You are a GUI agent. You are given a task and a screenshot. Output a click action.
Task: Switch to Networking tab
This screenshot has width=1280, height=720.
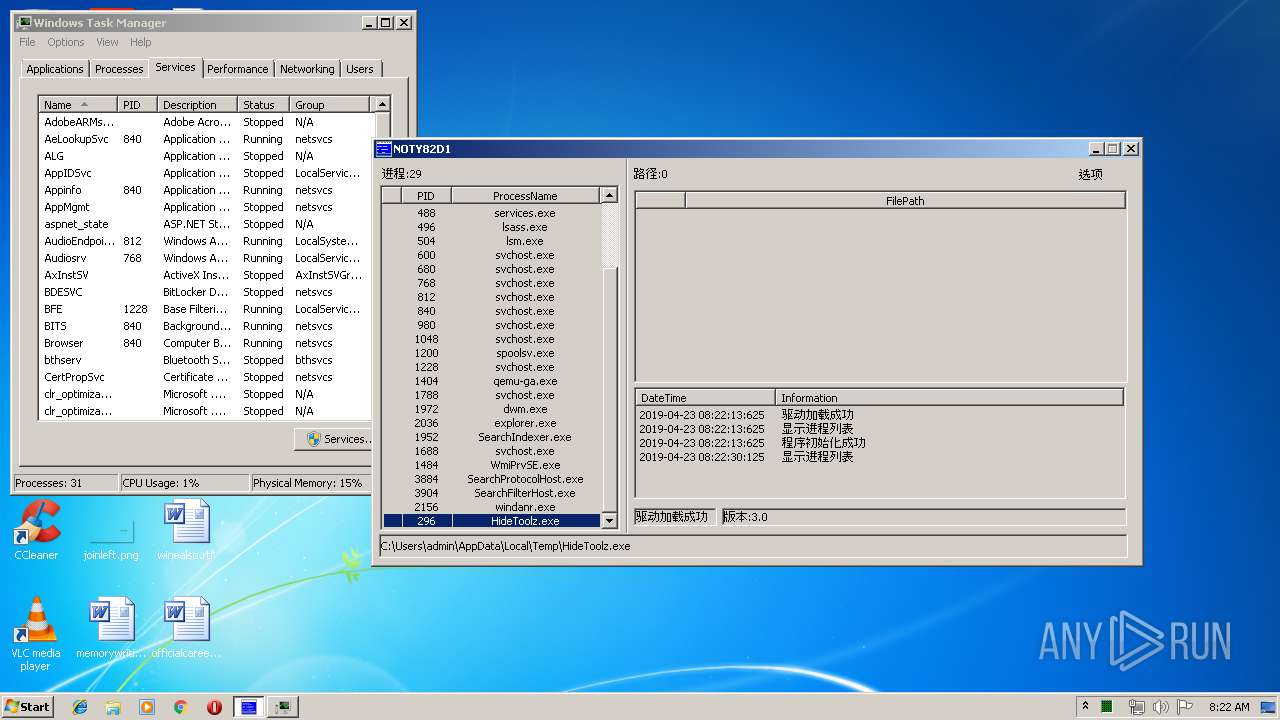pyautogui.click(x=307, y=69)
